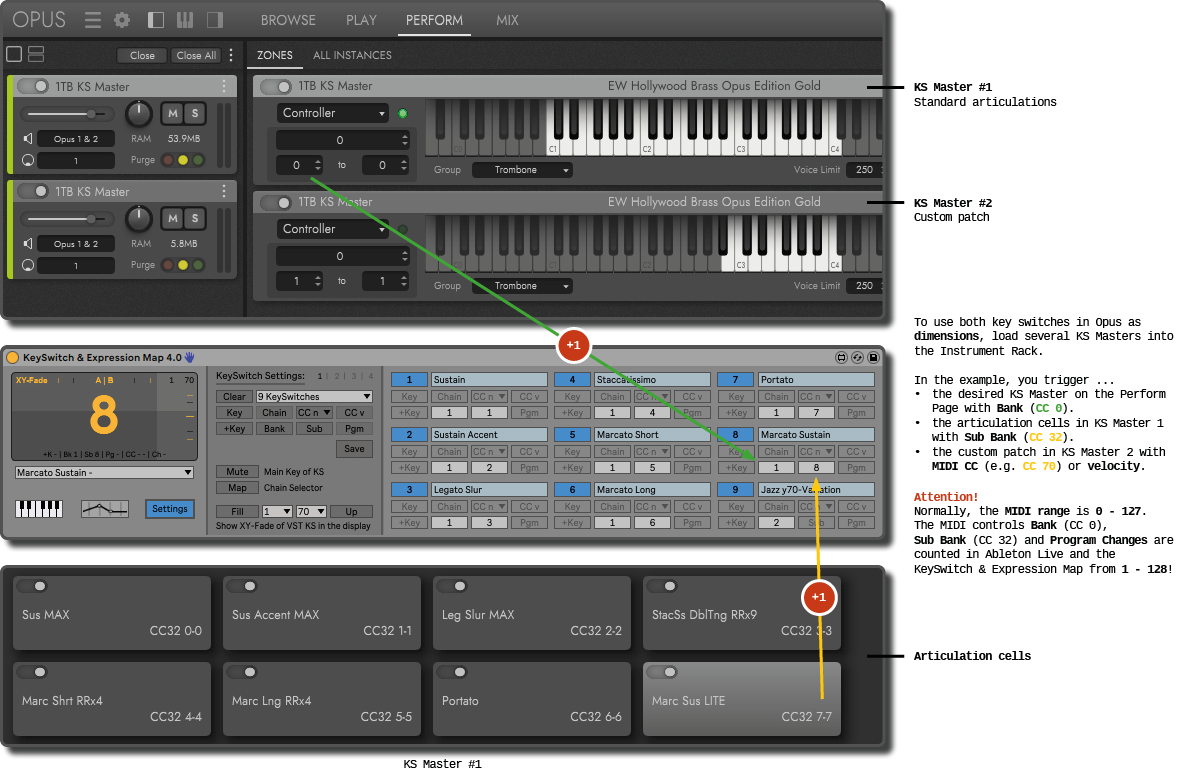Viewport: 1178px width, 773px height.
Task: Click Clear in KeySwitch Settings
Action: pyautogui.click(x=234, y=397)
